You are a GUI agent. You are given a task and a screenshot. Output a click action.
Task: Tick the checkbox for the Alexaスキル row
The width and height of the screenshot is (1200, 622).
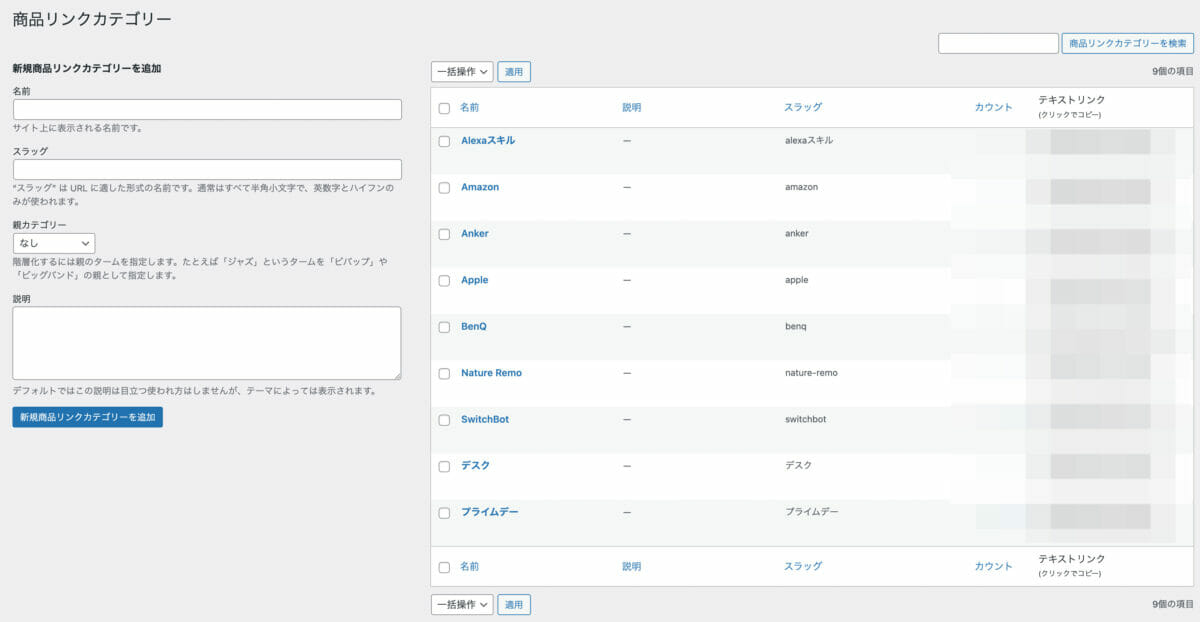[x=444, y=141]
